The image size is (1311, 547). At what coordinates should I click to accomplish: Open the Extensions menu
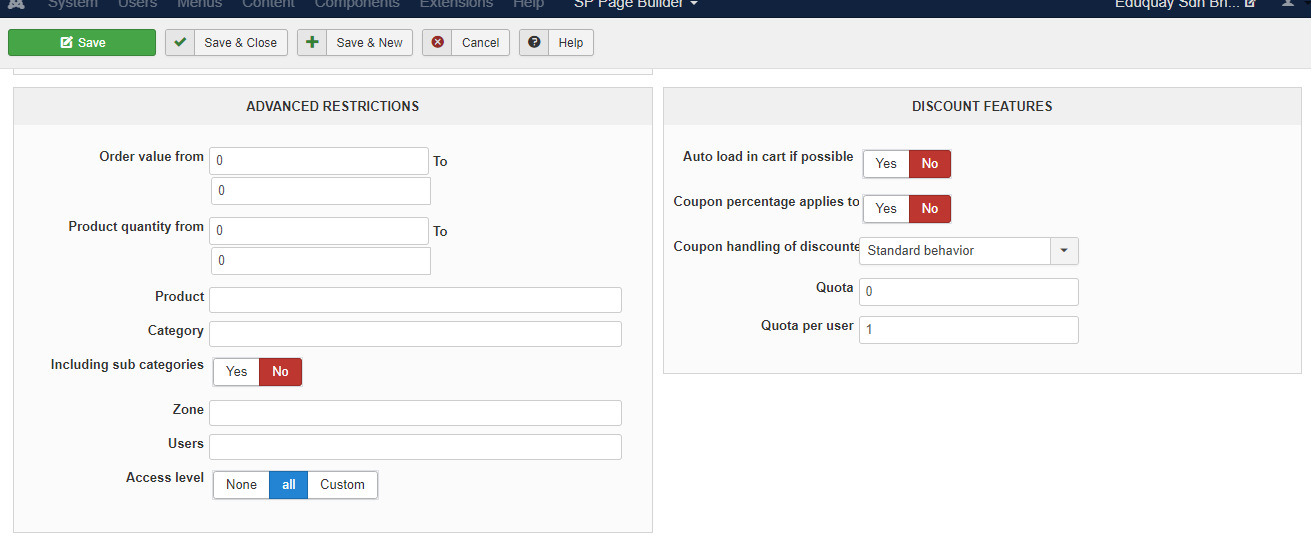(x=456, y=4)
